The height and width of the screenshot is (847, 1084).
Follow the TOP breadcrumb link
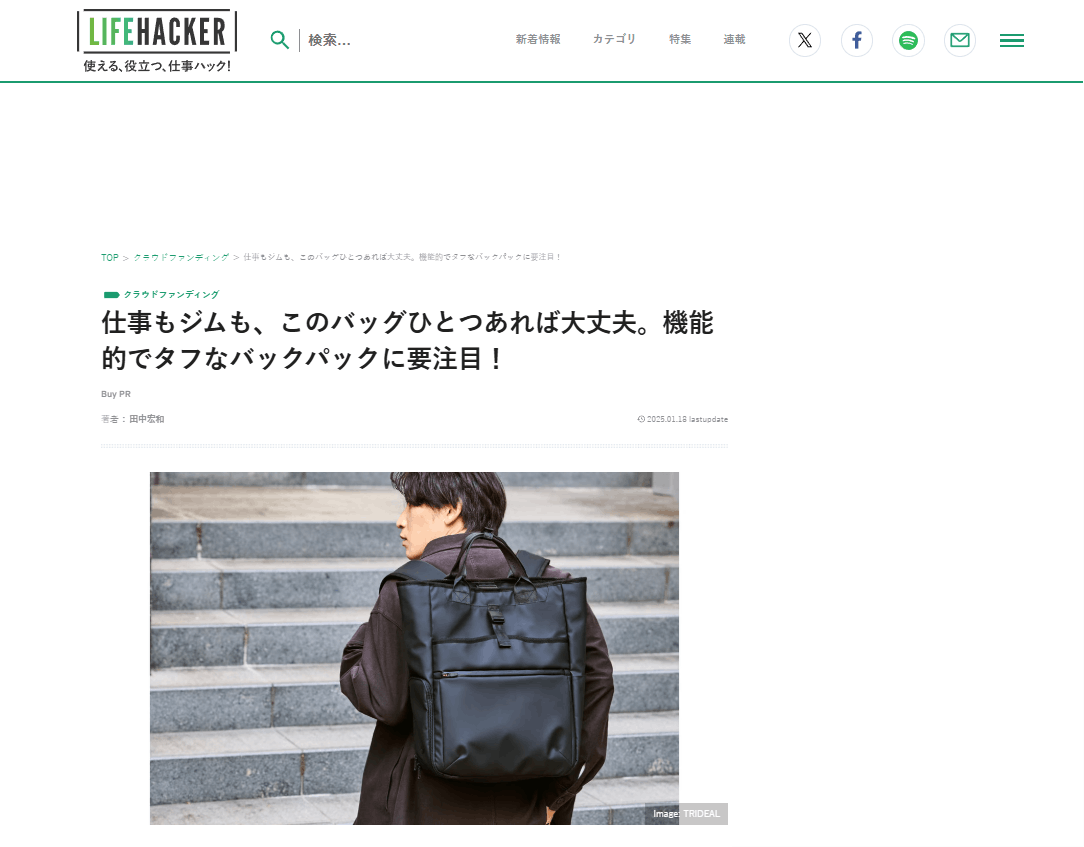110,257
